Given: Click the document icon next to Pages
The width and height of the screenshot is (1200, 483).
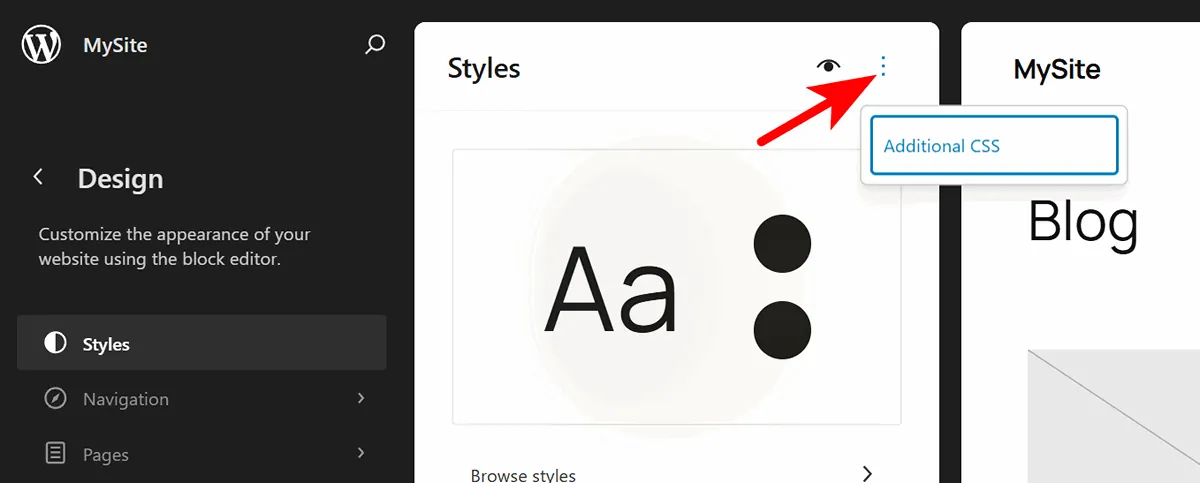Looking at the screenshot, I should click(56, 454).
